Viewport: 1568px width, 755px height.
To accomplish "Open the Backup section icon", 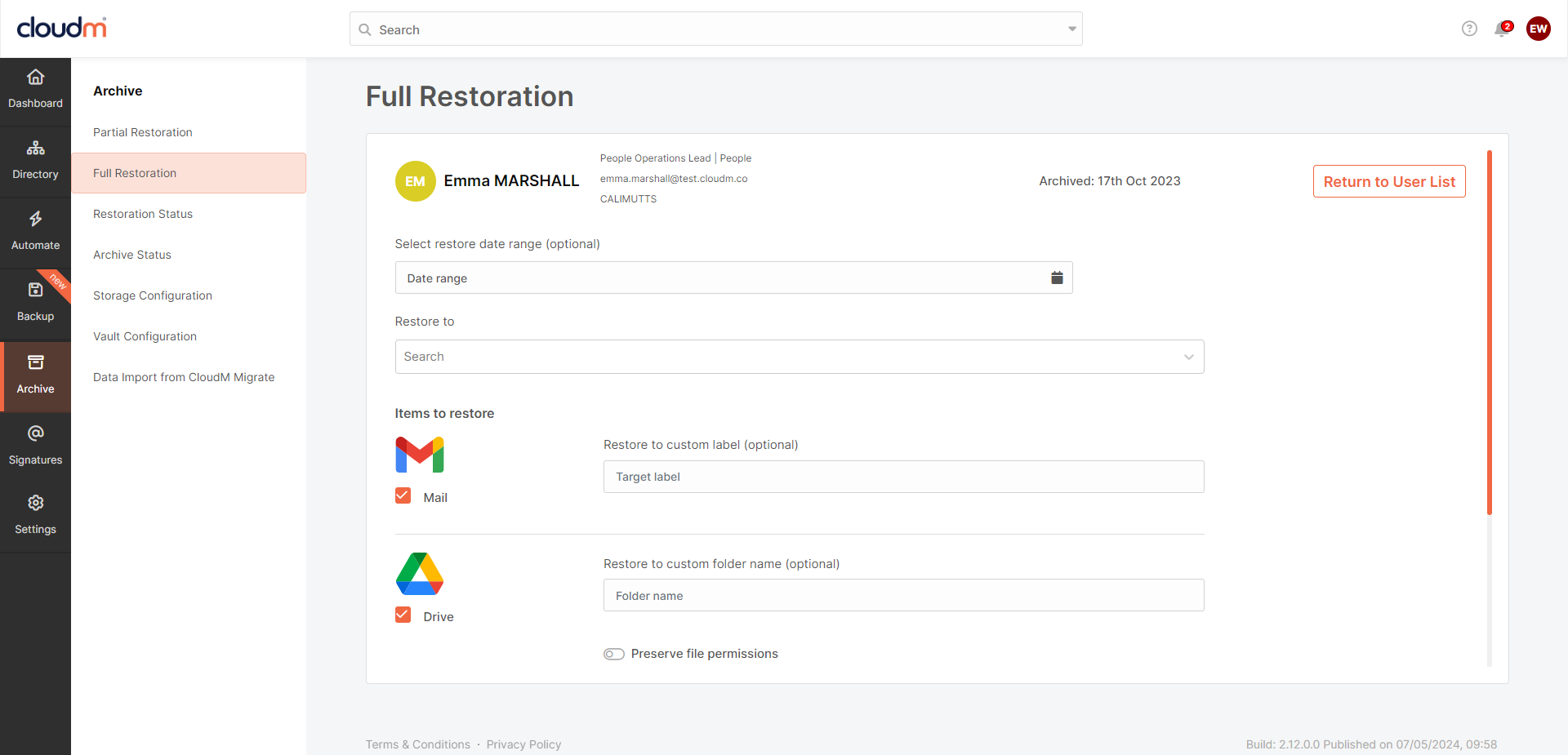I will (x=35, y=291).
